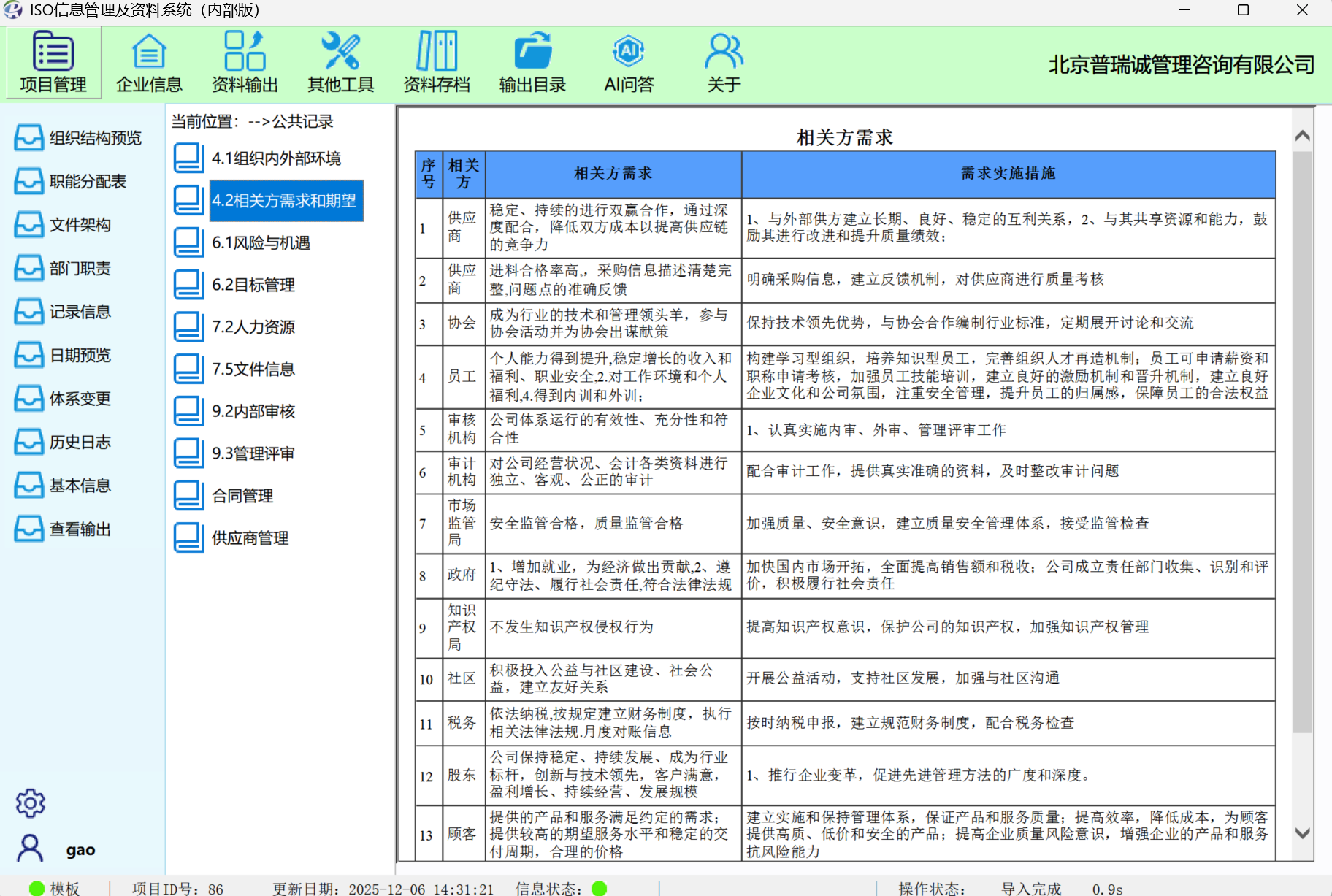The width and height of the screenshot is (1332, 896).
Task: Click the settings gear icon
Action: point(30,803)
